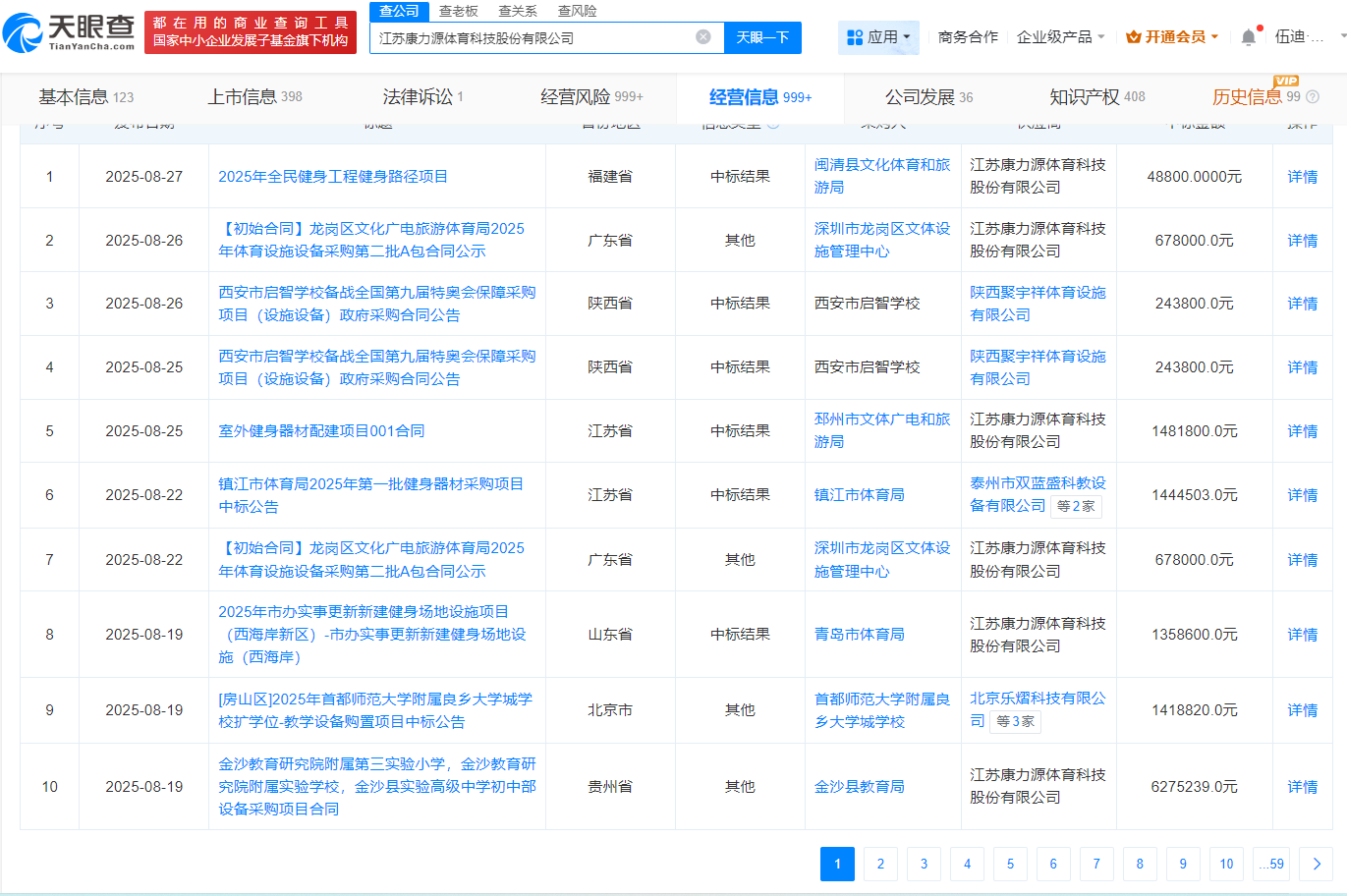This screenshot has height=896, width=1347.
Task: Go to page 2
Action: [x=880, y=864]
